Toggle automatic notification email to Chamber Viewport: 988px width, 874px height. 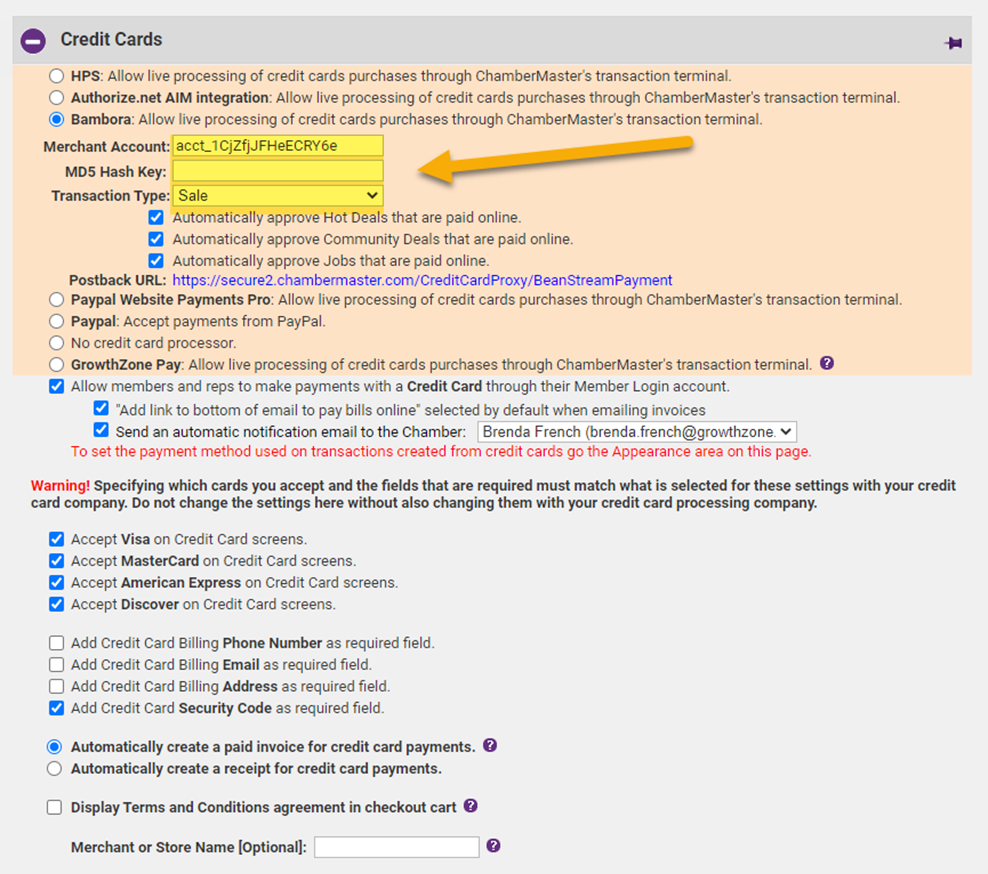(x=101, y=430)
